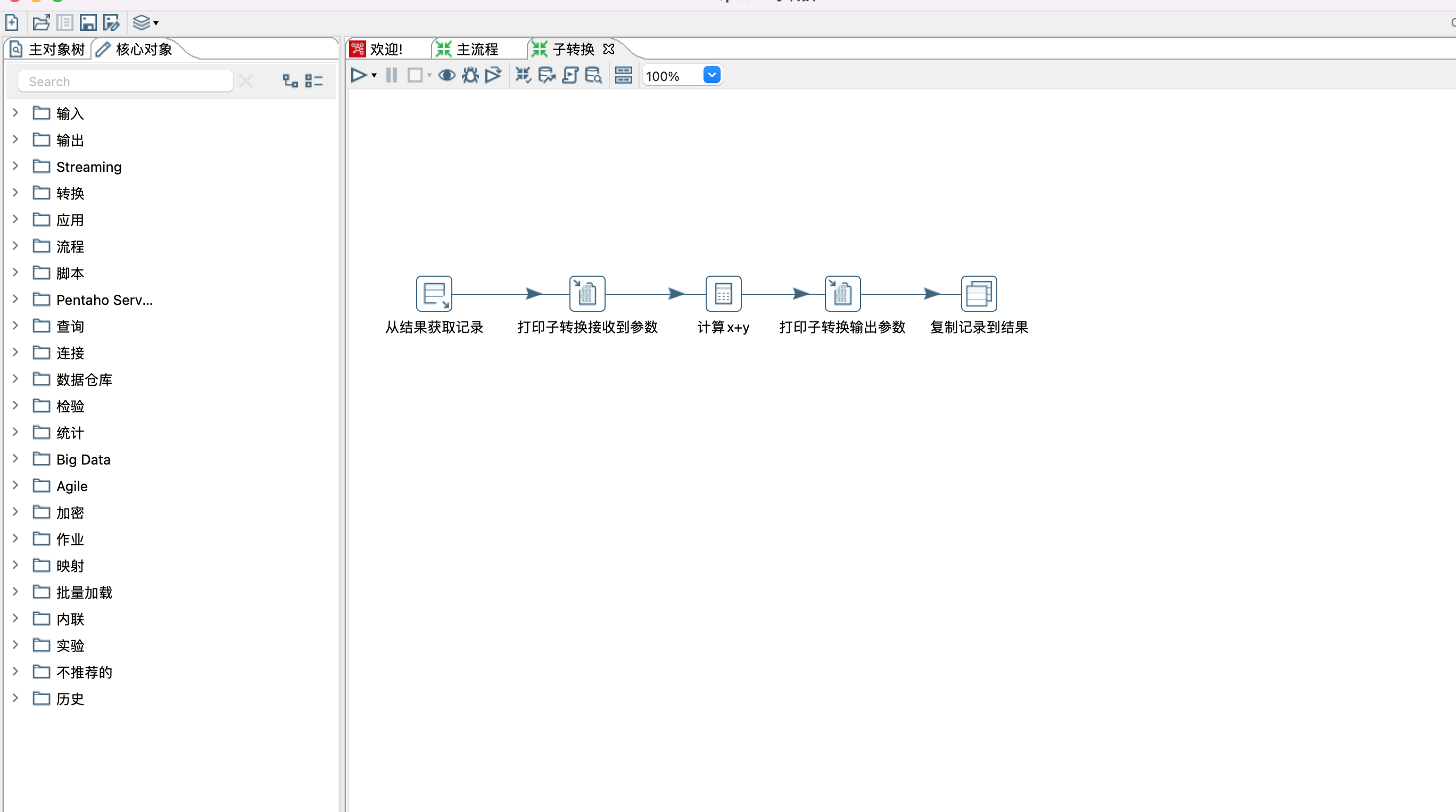
Task: Click the Search input field
Action: click(126, 81)
